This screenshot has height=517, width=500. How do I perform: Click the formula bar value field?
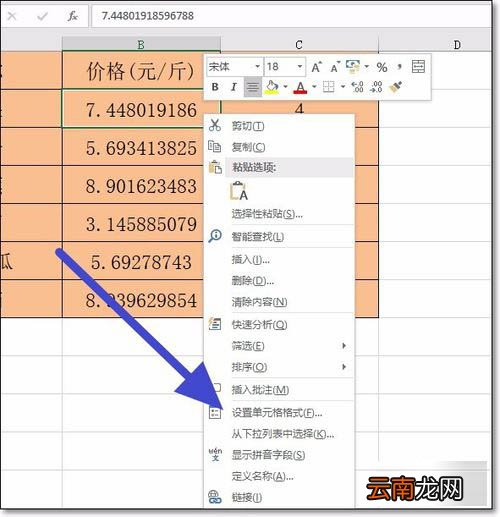[x=291, y=16]
